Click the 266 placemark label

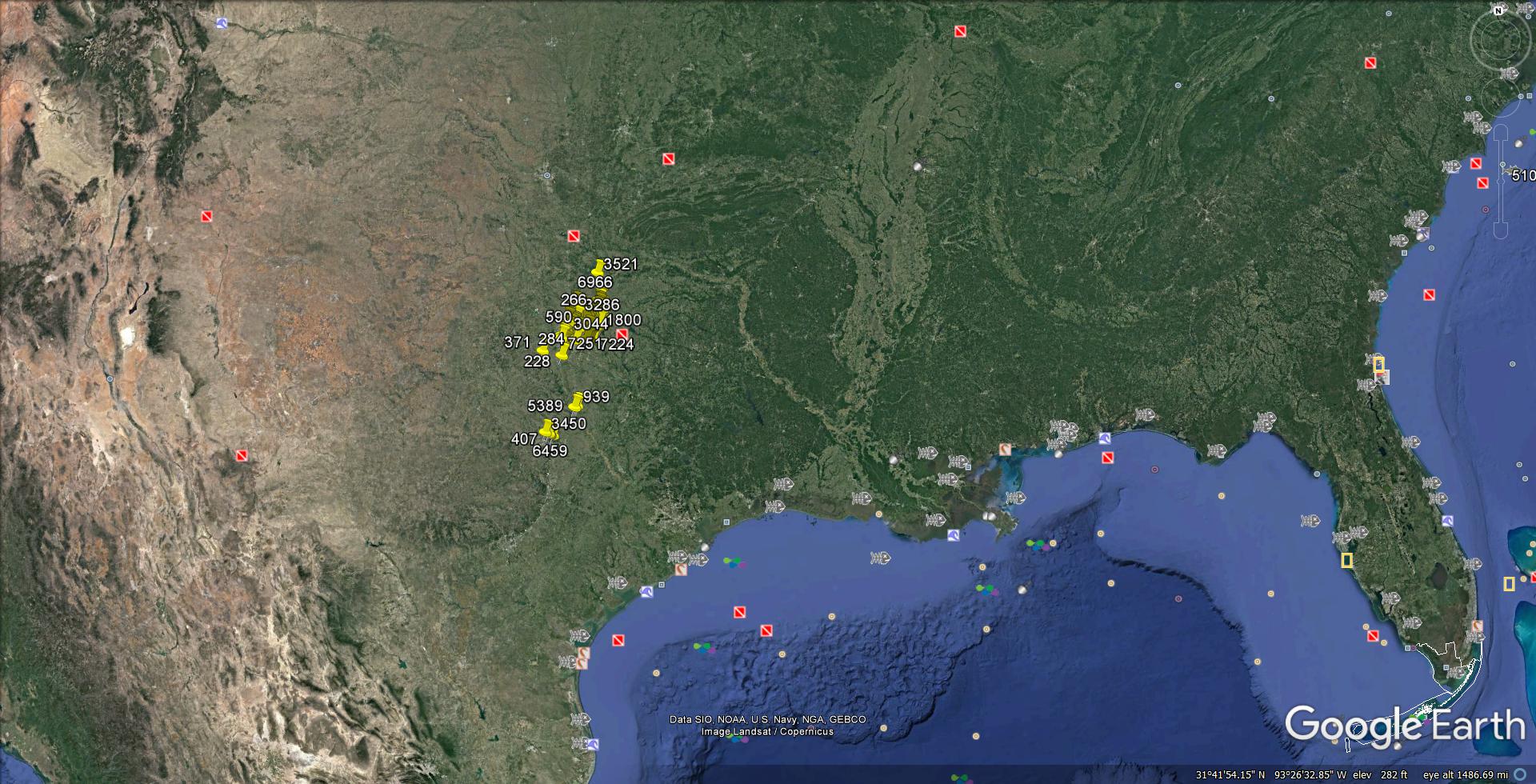[574, 300]
